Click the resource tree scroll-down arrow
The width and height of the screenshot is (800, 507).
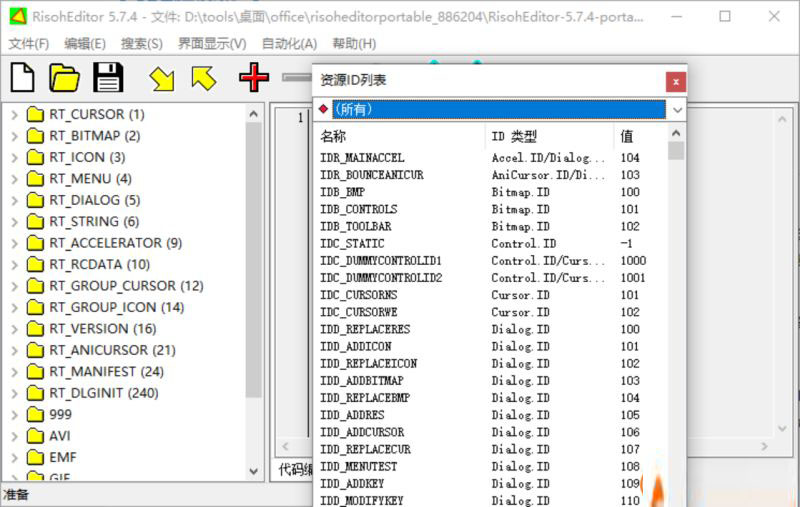254,472
